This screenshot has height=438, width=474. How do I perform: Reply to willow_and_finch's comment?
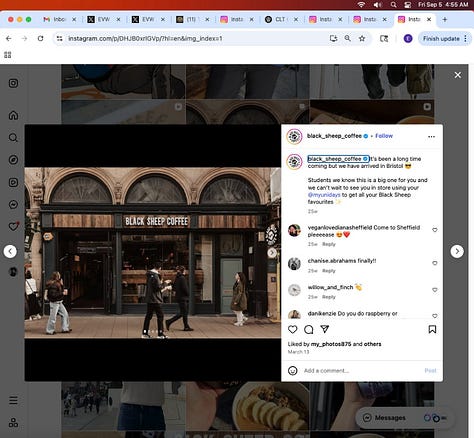(x=329, y=297)
